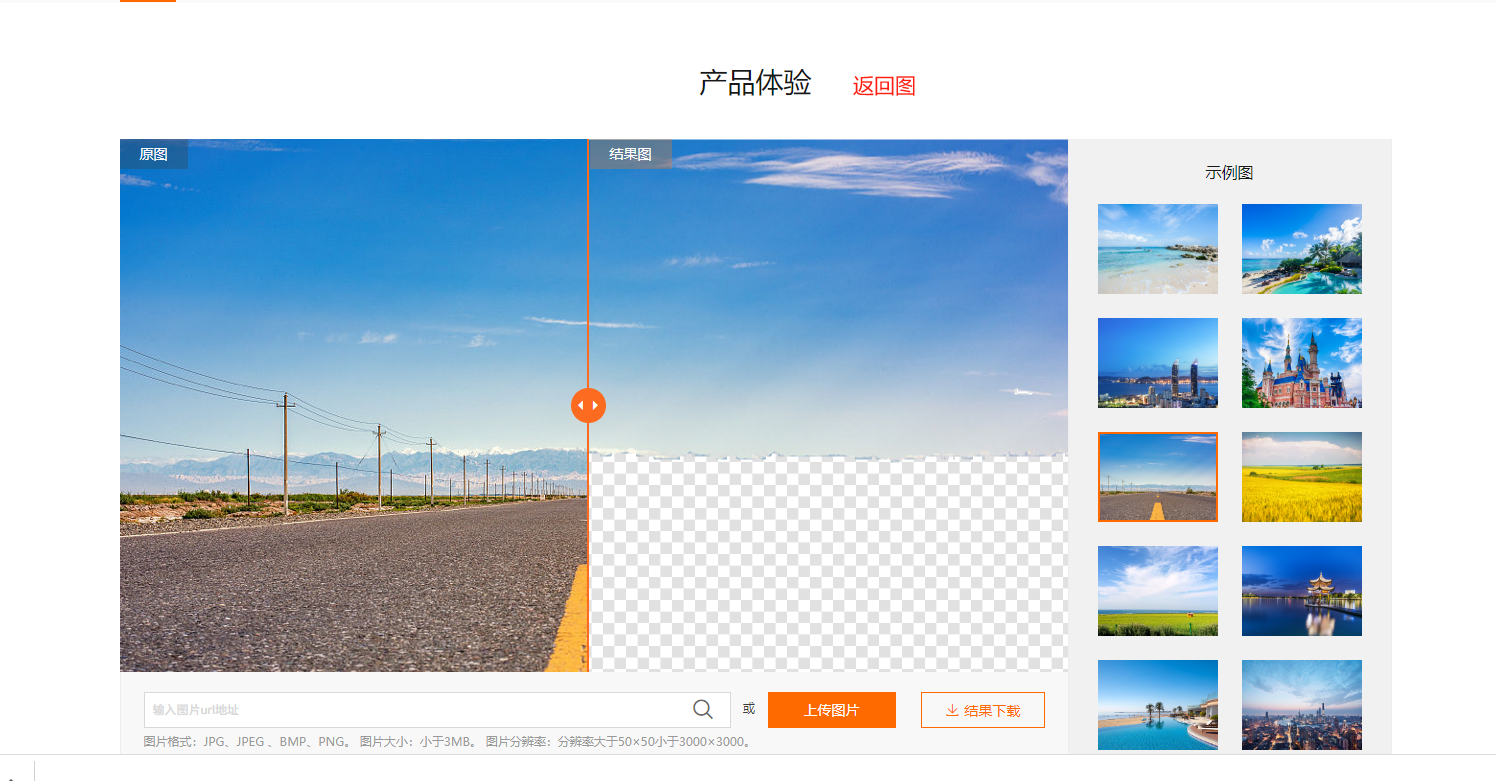Click the 原图 label on the original image
This screenshot has width=1496, height=781.
pyautogui.click(x=153, y=154)
